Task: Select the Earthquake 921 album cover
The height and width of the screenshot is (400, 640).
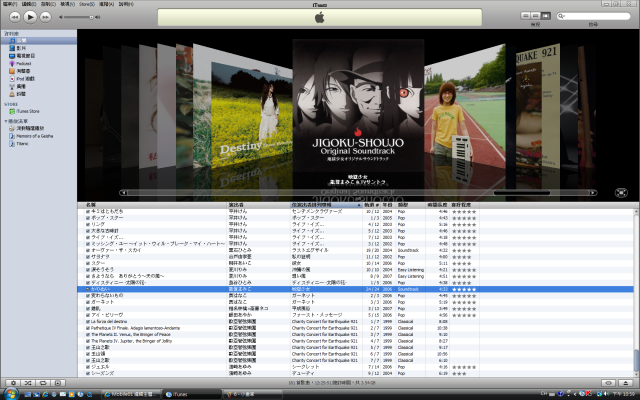Action: pos(538,107)
